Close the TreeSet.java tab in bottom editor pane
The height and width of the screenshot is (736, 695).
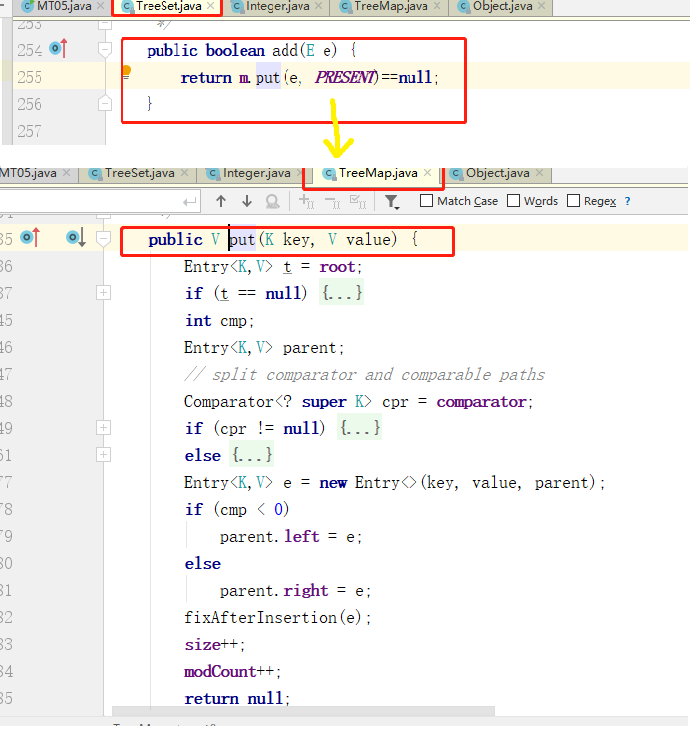(x=185, y=173)
